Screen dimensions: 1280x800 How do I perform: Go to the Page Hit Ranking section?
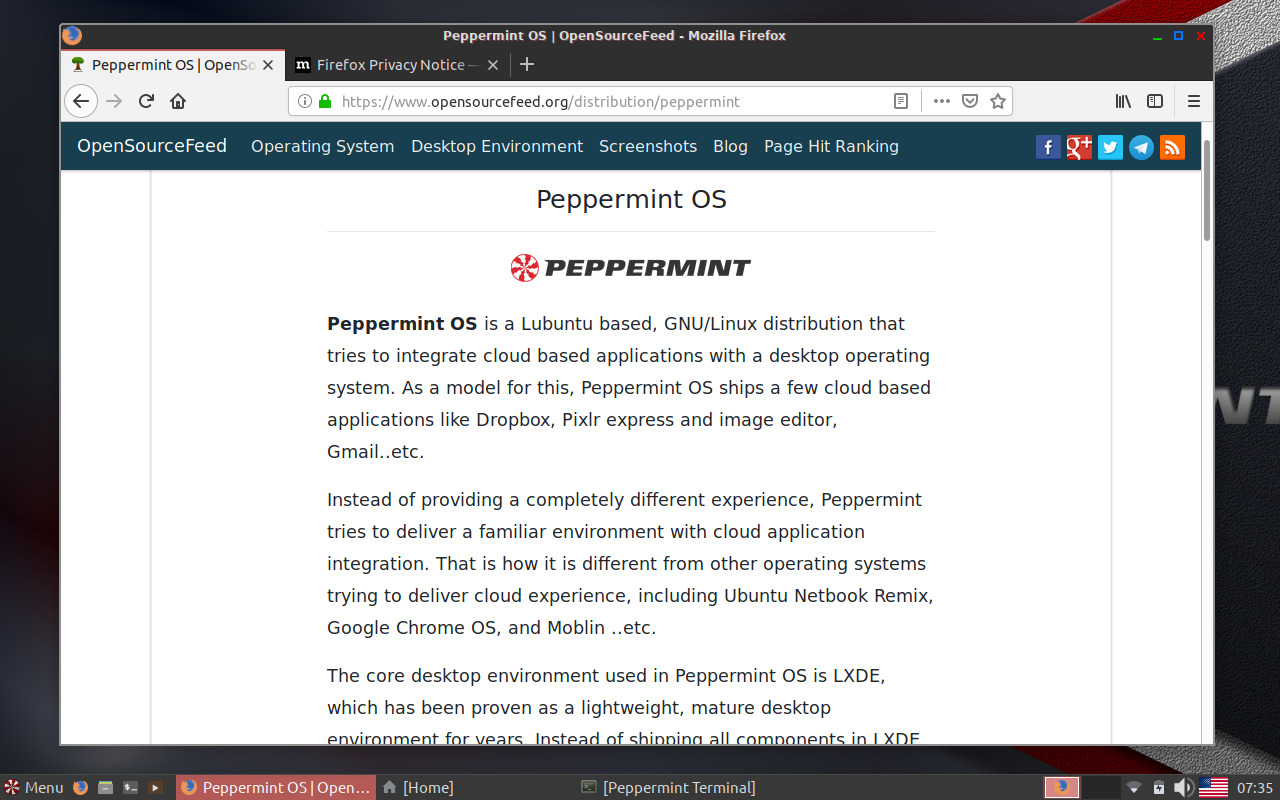831,146
